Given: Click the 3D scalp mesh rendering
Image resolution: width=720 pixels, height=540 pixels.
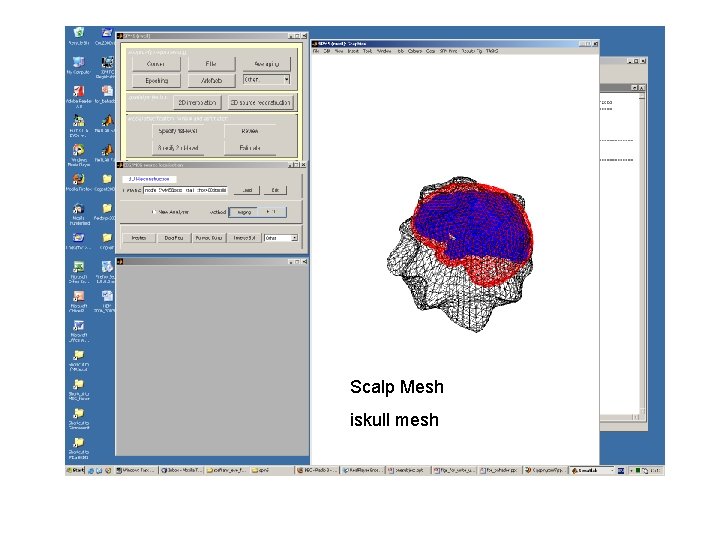Looking at the screenshot, I should tap(461, 254).
